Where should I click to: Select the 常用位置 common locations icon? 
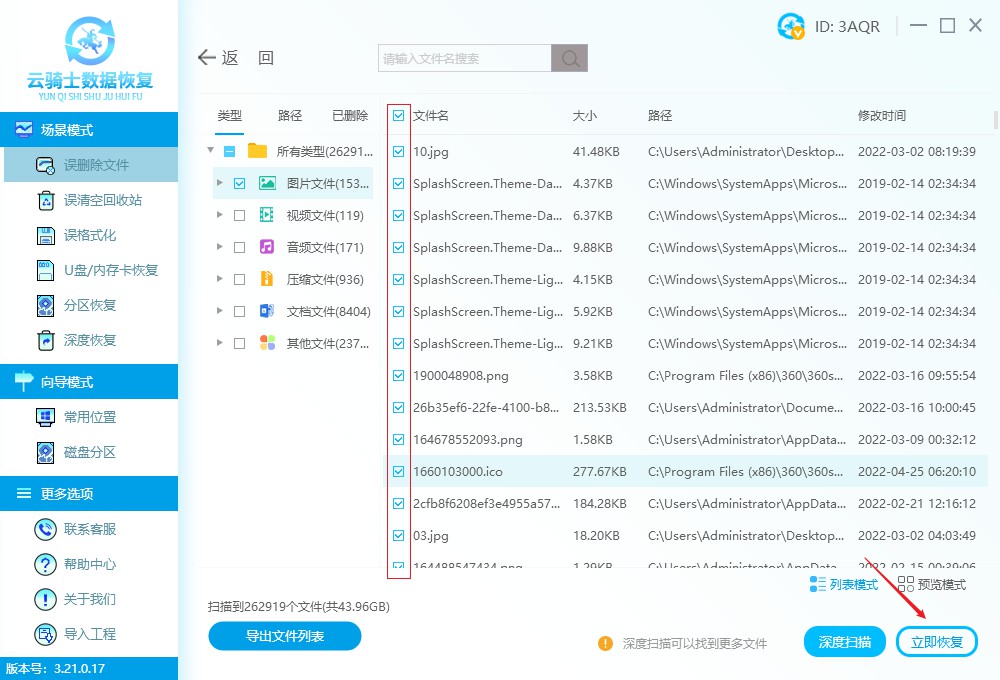45,417
